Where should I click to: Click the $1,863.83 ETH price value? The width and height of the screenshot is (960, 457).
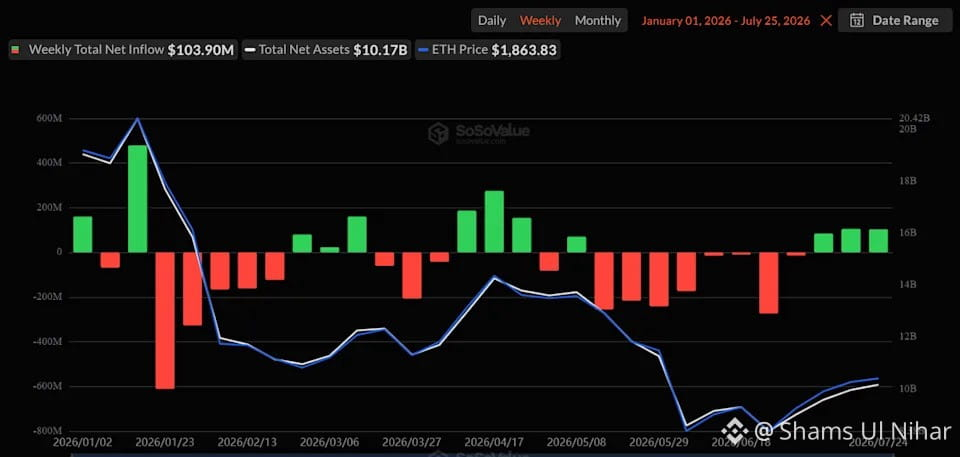tap(524, 50)
